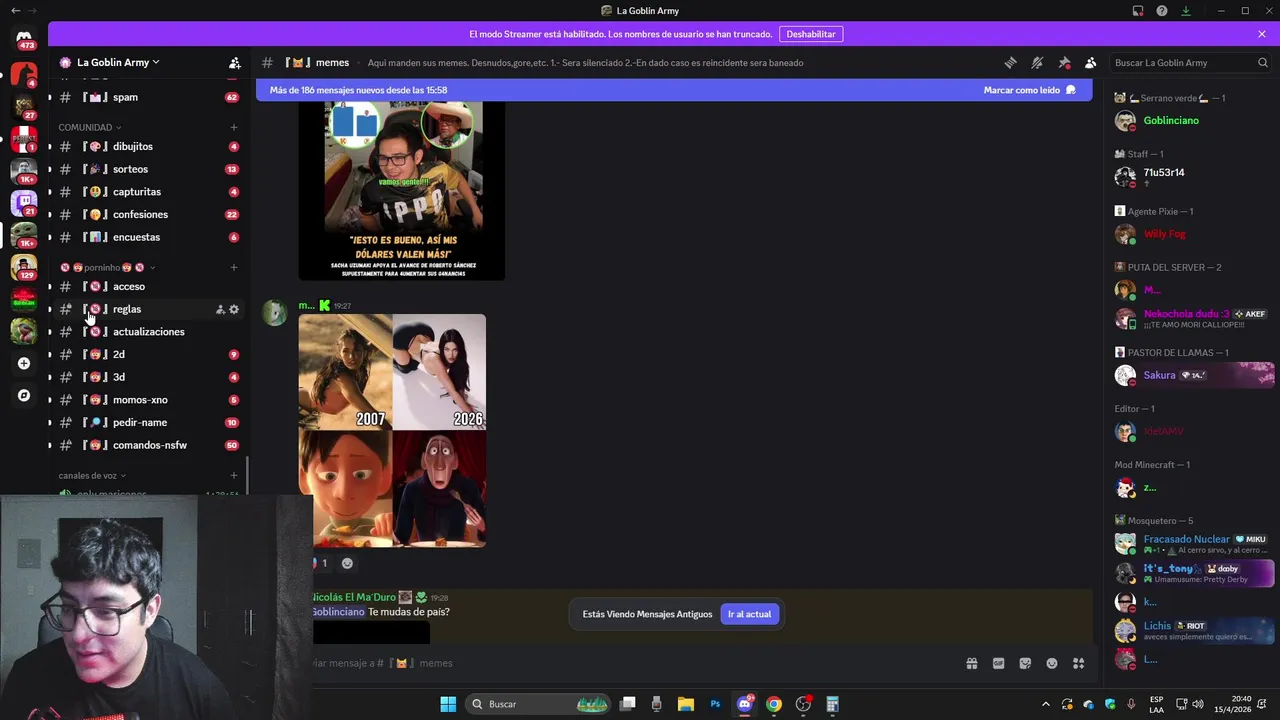Open the GIF picker icon
The image size is (1280, 720).
(x=998, y=663)
